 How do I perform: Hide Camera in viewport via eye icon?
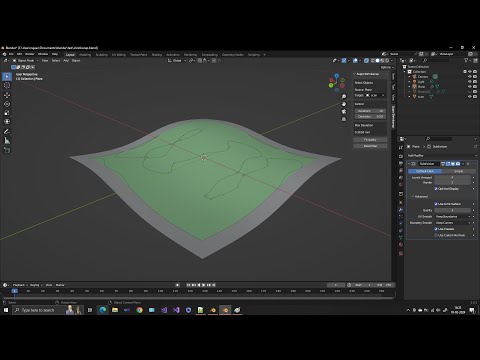pos(470,77)
